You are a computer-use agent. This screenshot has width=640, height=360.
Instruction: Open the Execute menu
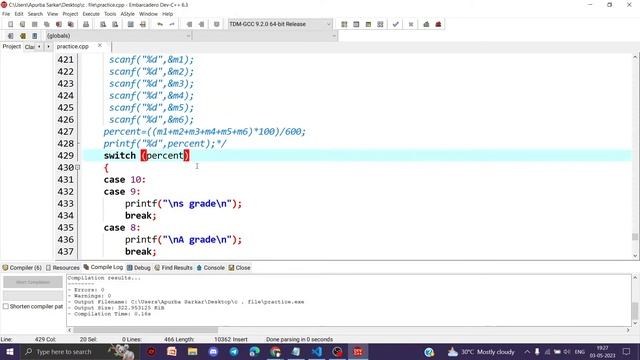pyautogui.click(x=91, y=14)
